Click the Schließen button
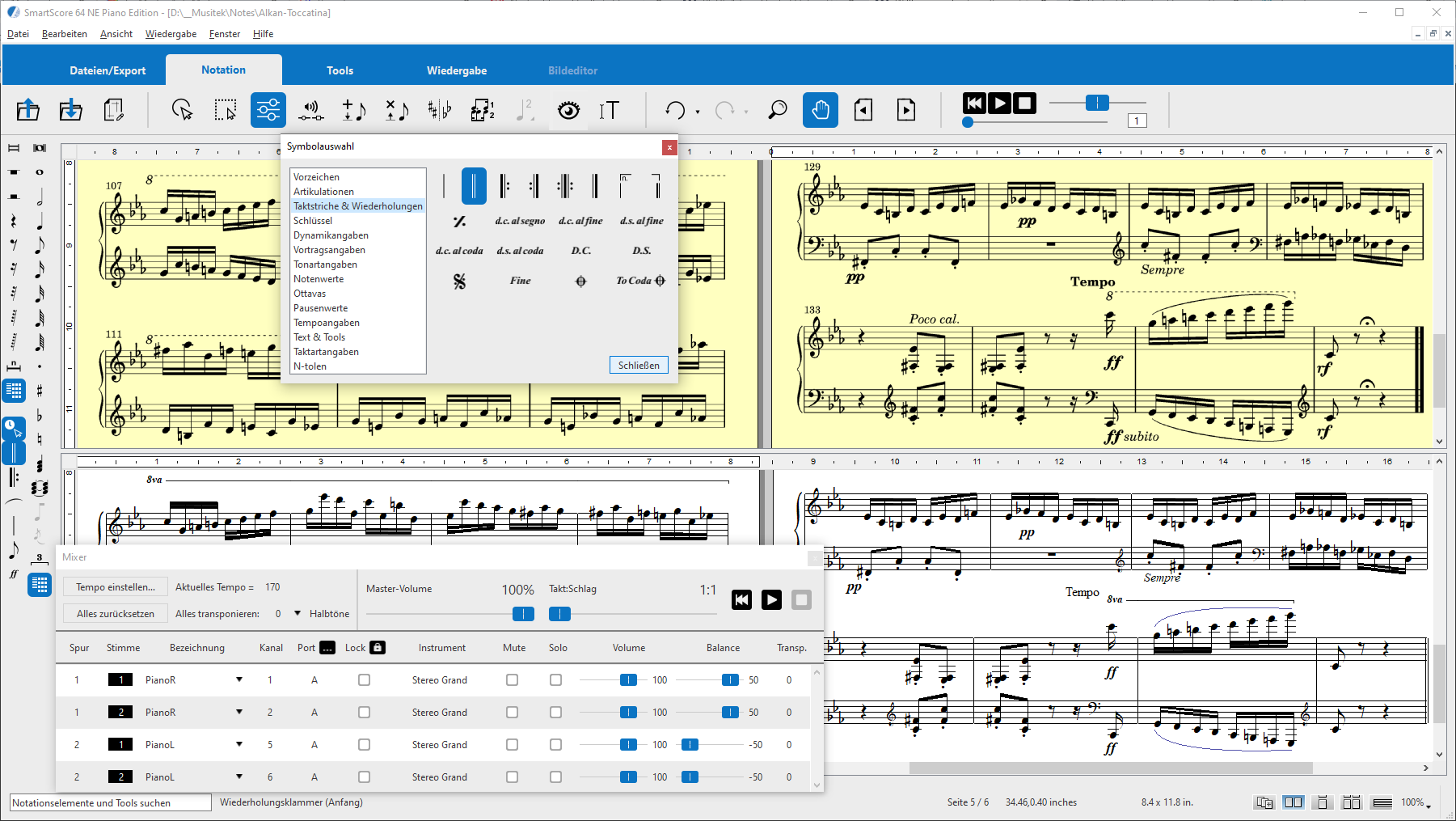 [x=638, y=366]
